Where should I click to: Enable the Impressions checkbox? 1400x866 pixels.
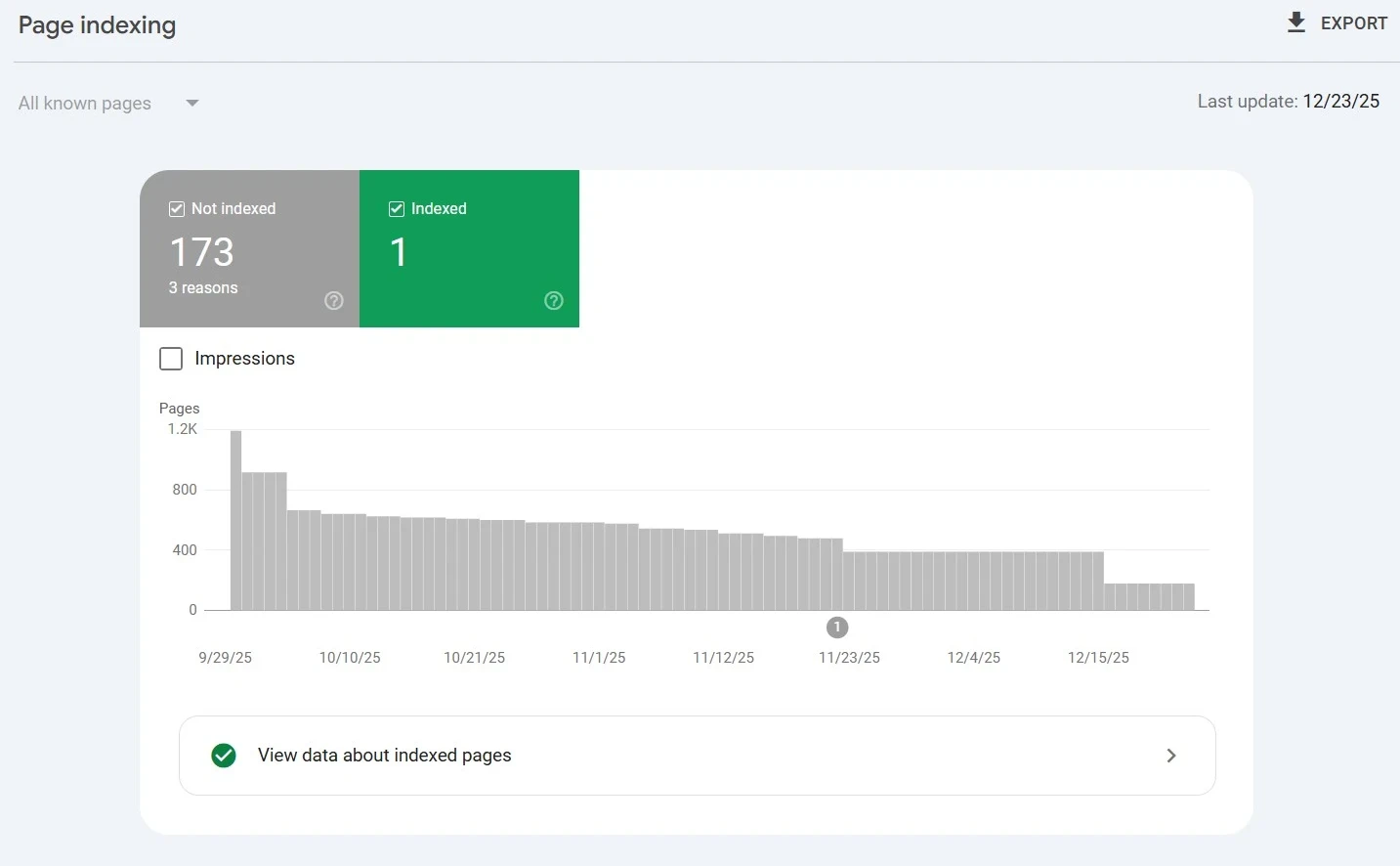171,359
